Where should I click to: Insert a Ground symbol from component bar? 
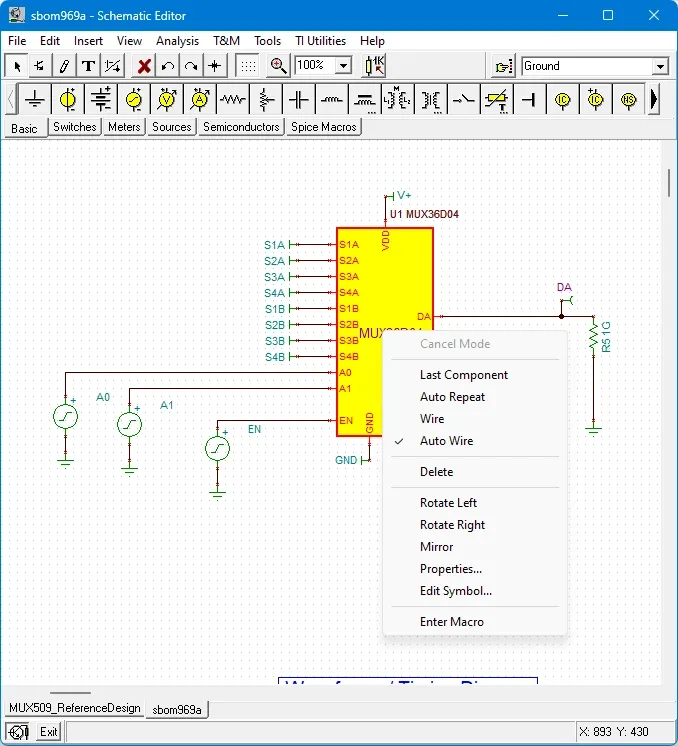point(34,100)
